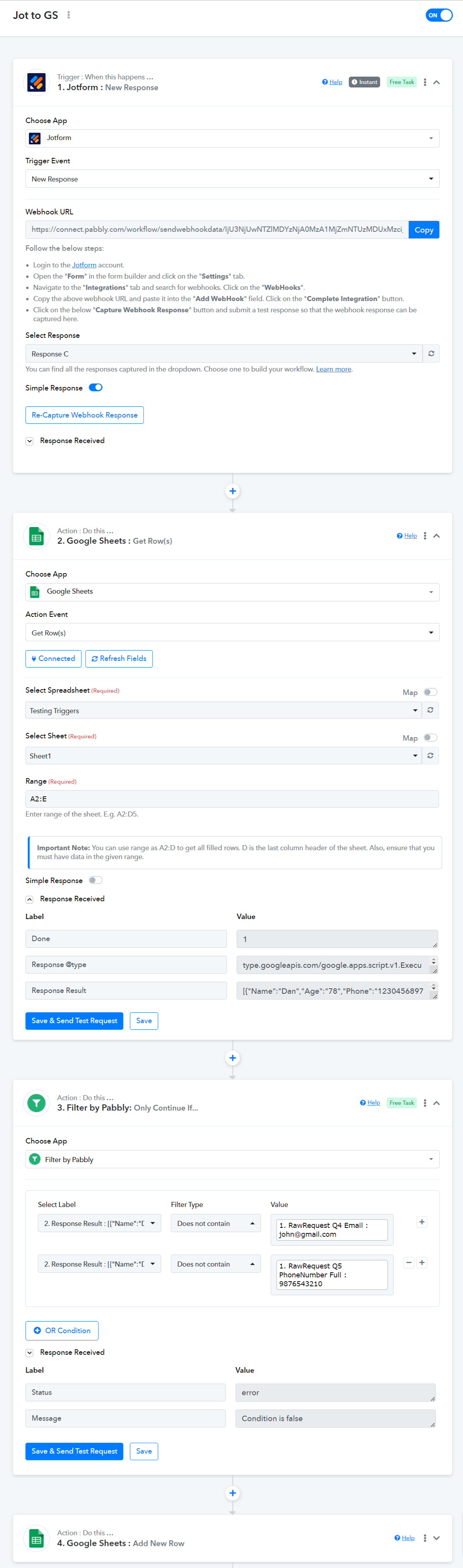Screen dimensions: 463x1568
Task: Copy the webhook URL
Action: point(424,229)
